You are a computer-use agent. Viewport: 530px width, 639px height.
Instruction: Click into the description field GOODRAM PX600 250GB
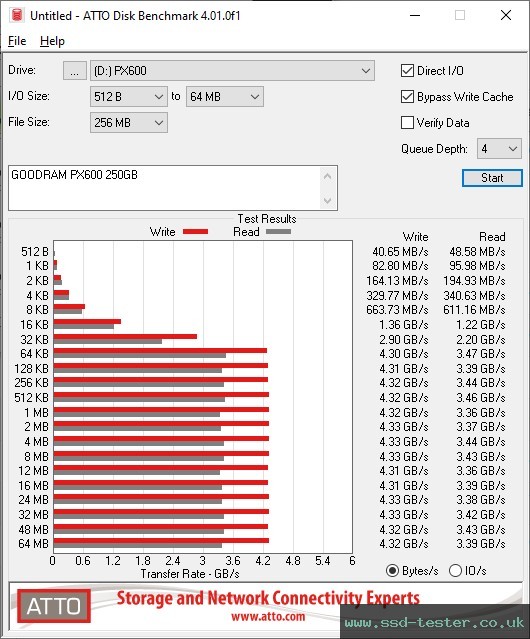[165, 188]
